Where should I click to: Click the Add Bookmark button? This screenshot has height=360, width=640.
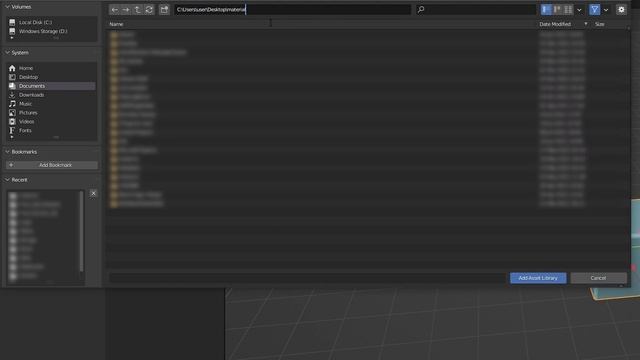(52, 165)
